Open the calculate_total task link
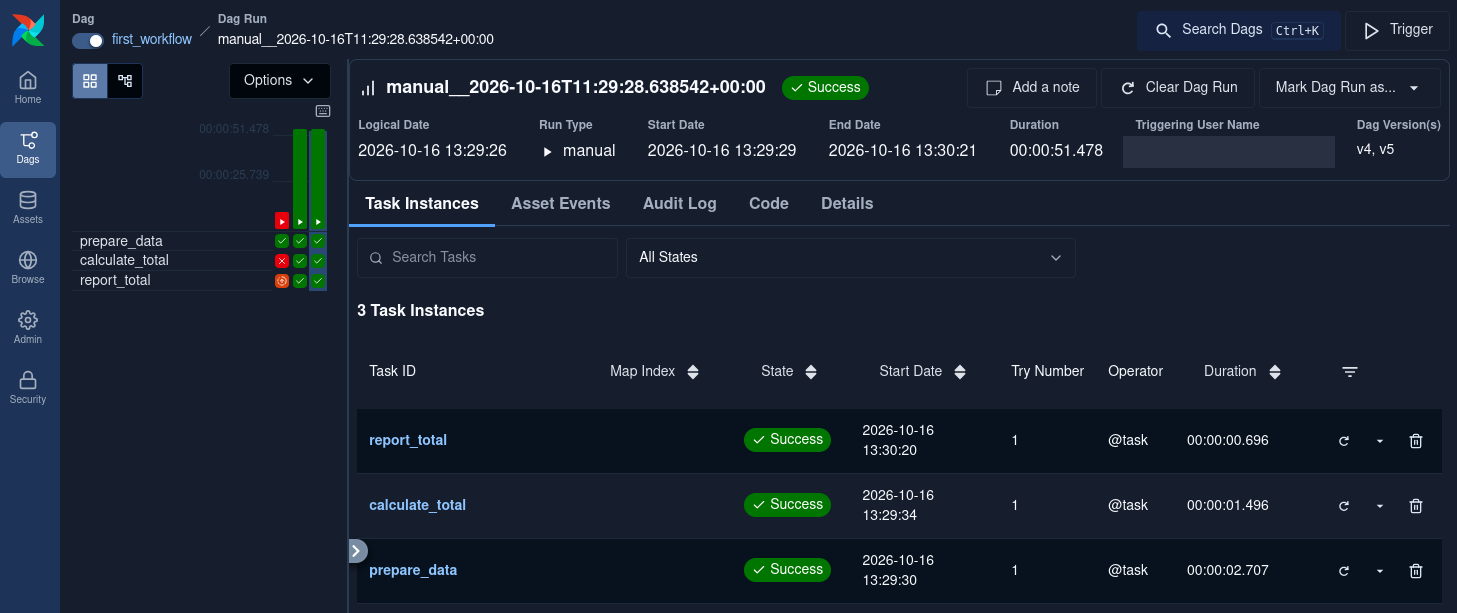 (x=417, y=506)
